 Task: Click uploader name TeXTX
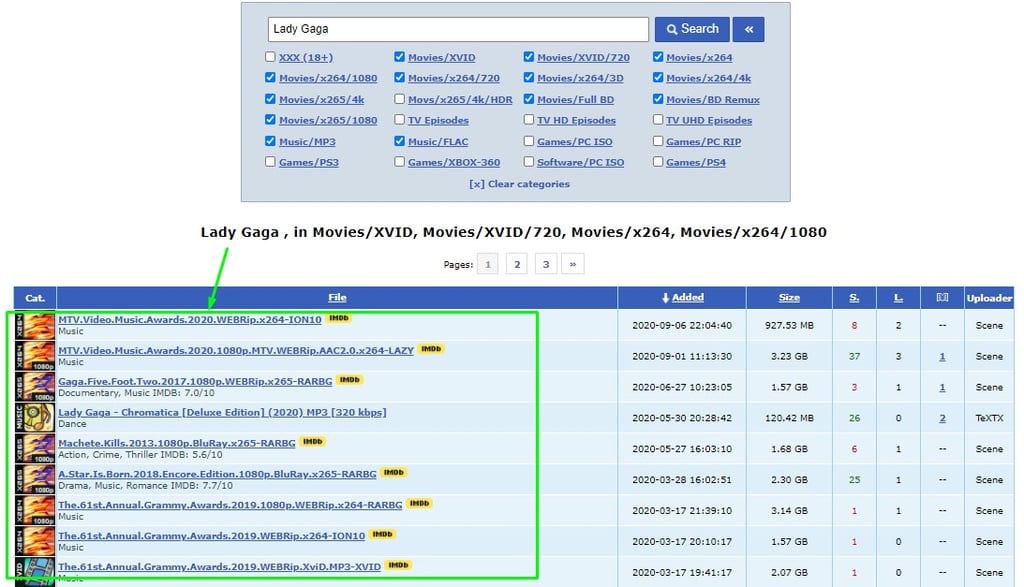989,418
